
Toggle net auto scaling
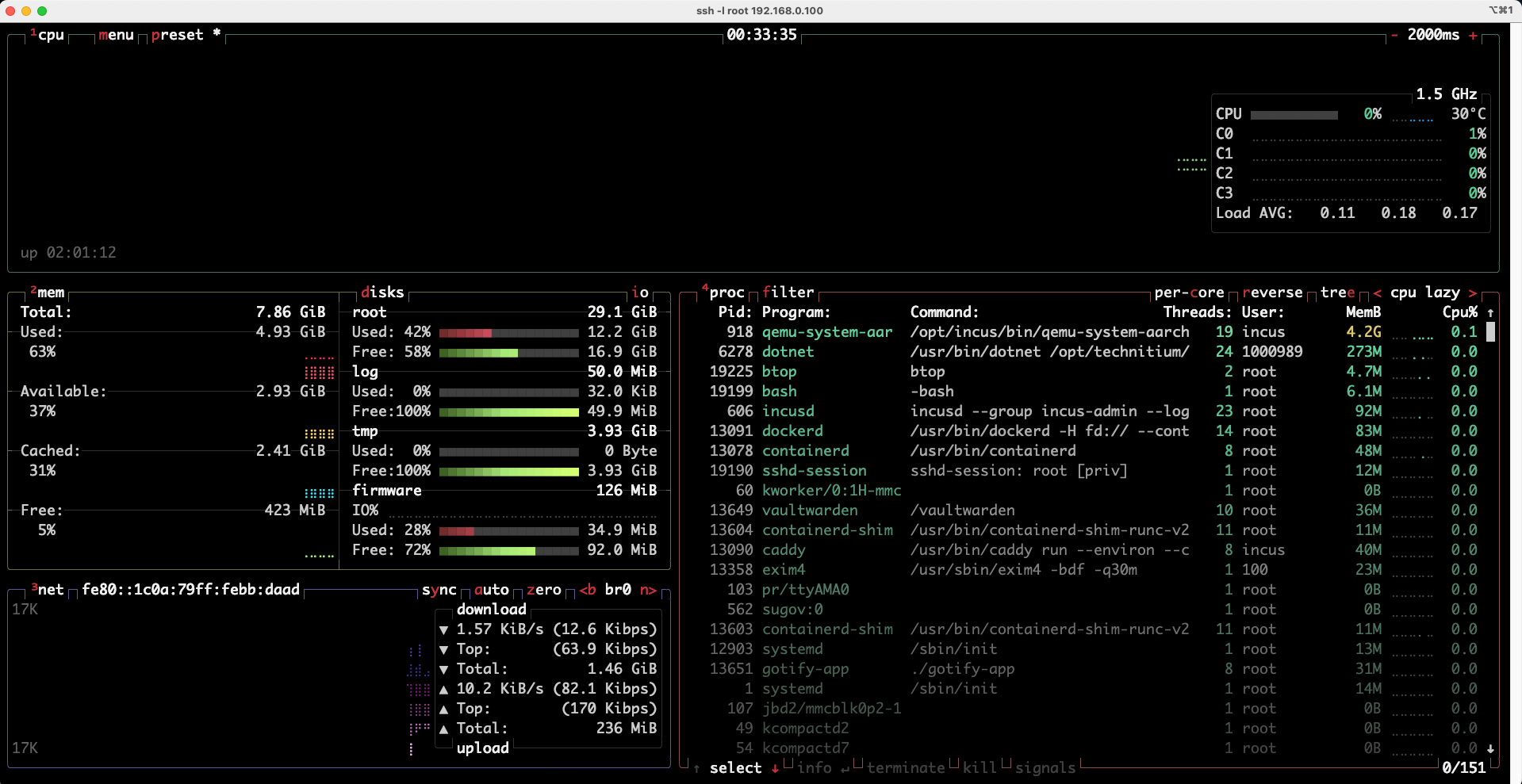(x=492, y=590)
